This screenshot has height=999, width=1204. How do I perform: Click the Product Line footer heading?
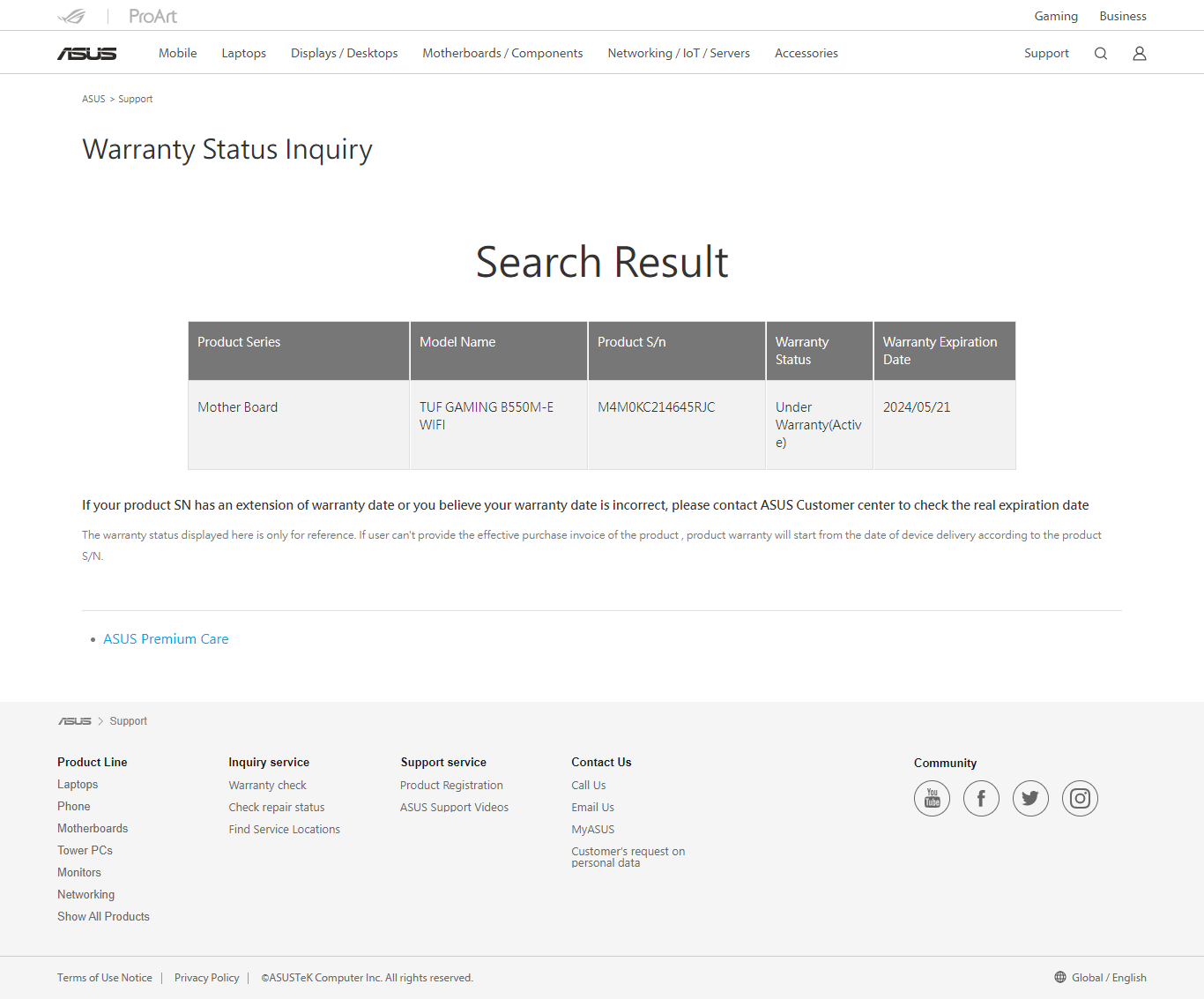pyautogui.click(x=93, y=763)
